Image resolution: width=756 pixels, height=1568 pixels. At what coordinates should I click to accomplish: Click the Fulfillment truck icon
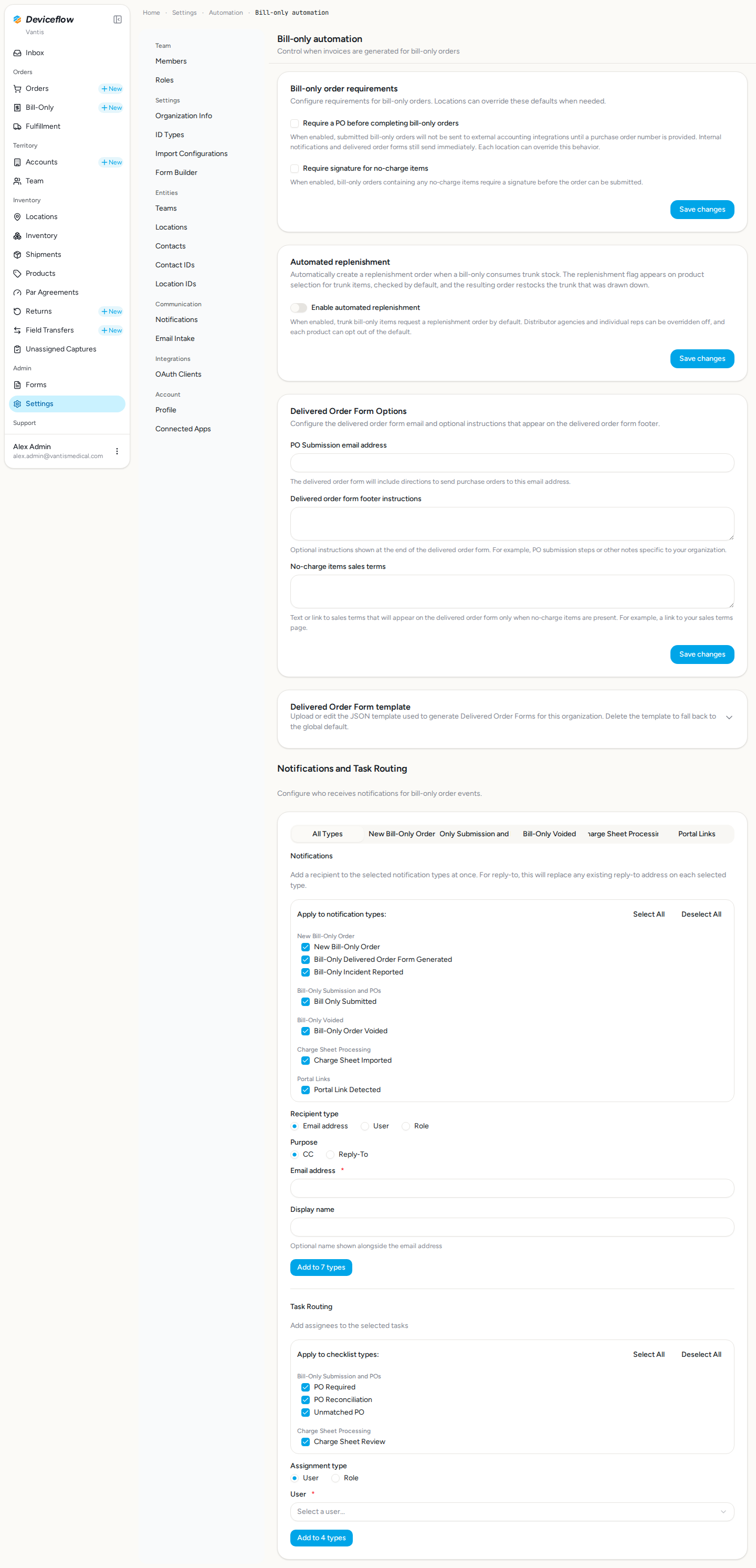tap(18, 127)
